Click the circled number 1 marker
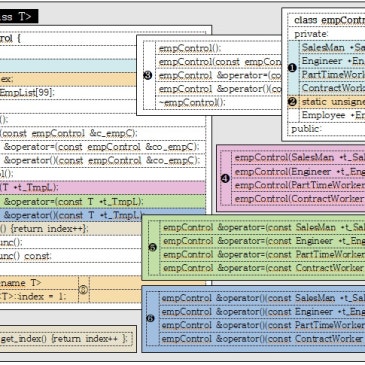 click(x=292, y=68)
